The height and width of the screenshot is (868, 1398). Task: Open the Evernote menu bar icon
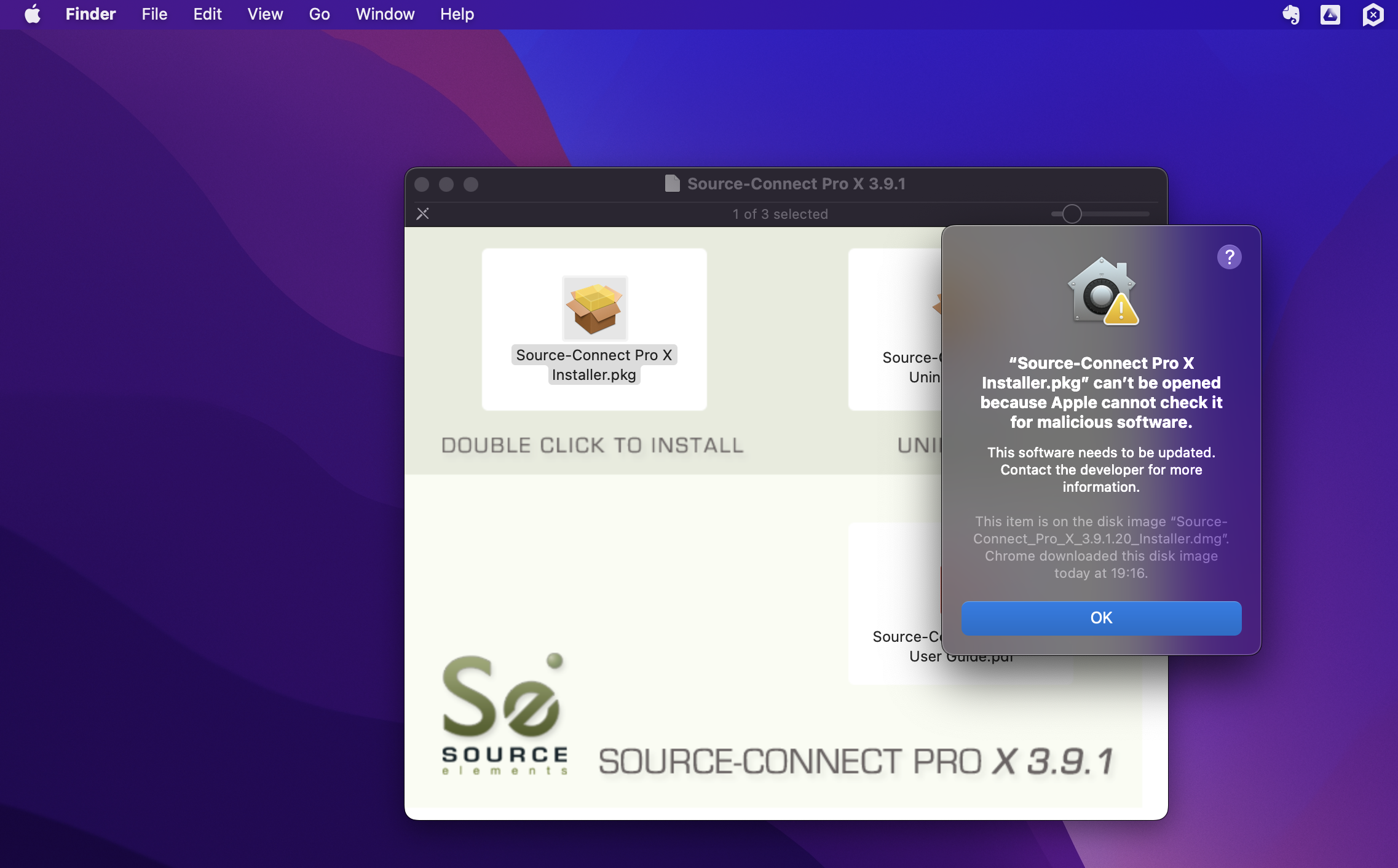pos(1290,14)
